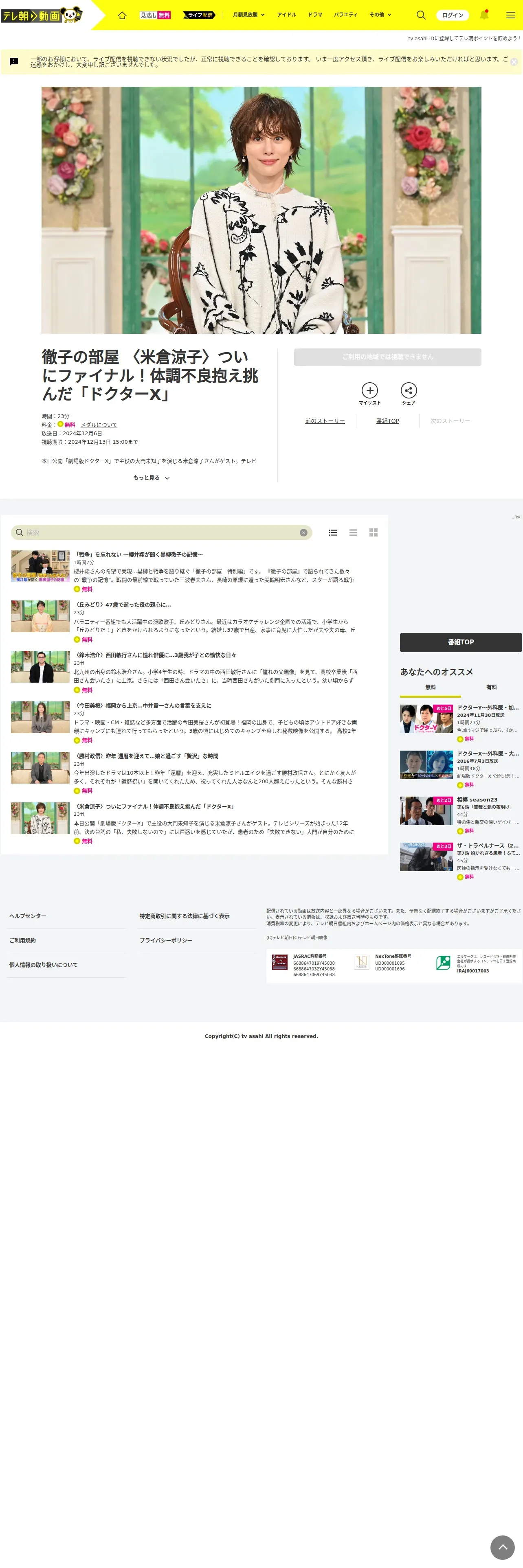Click the disabled region-restricted viewing button
This screenshot has width=523, height=1568.
click(x=387, y=357)
